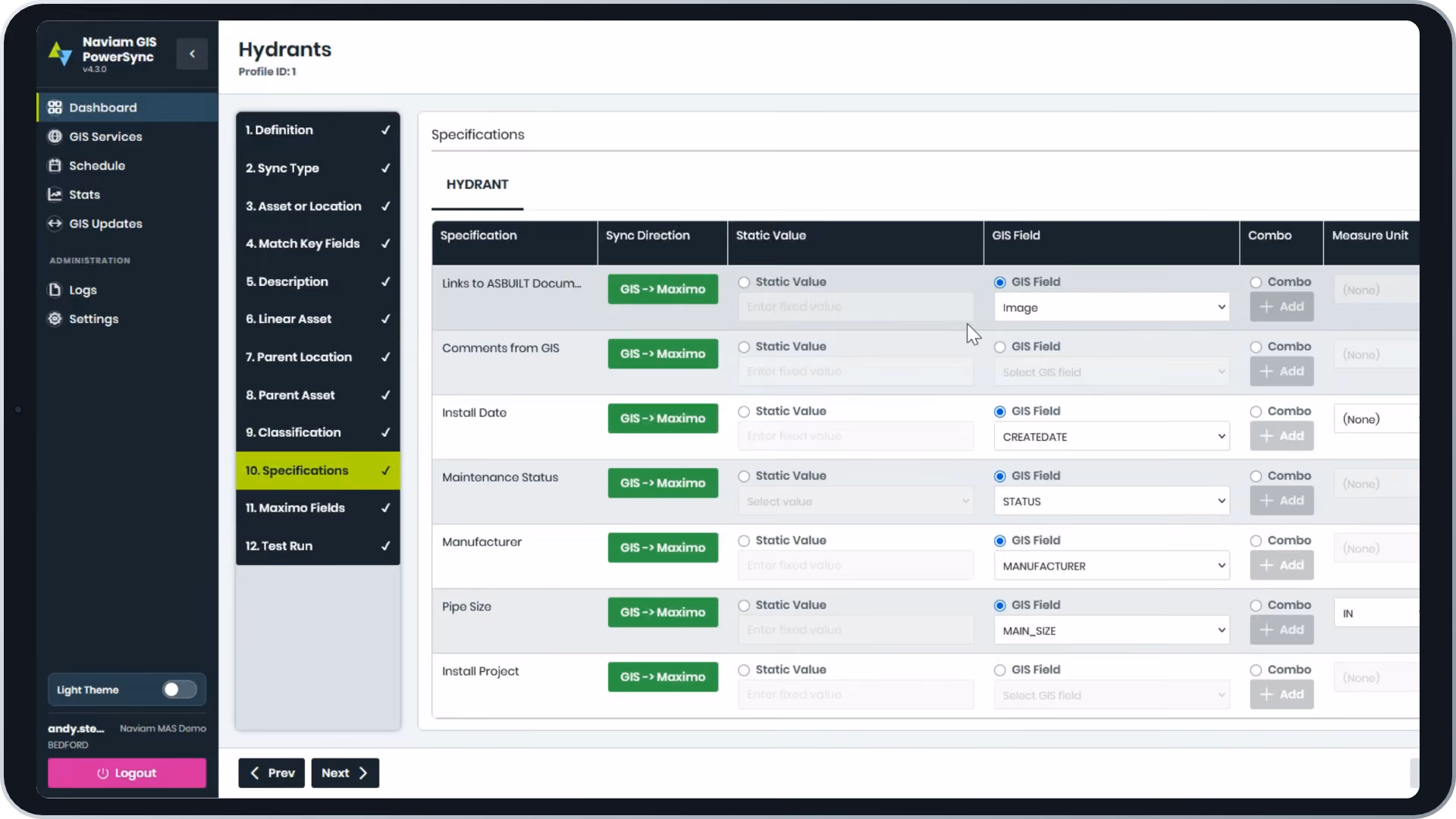Open the Stats chart icon
The height and width of the screenshot is (819, 1456).
tap(55, 195)
